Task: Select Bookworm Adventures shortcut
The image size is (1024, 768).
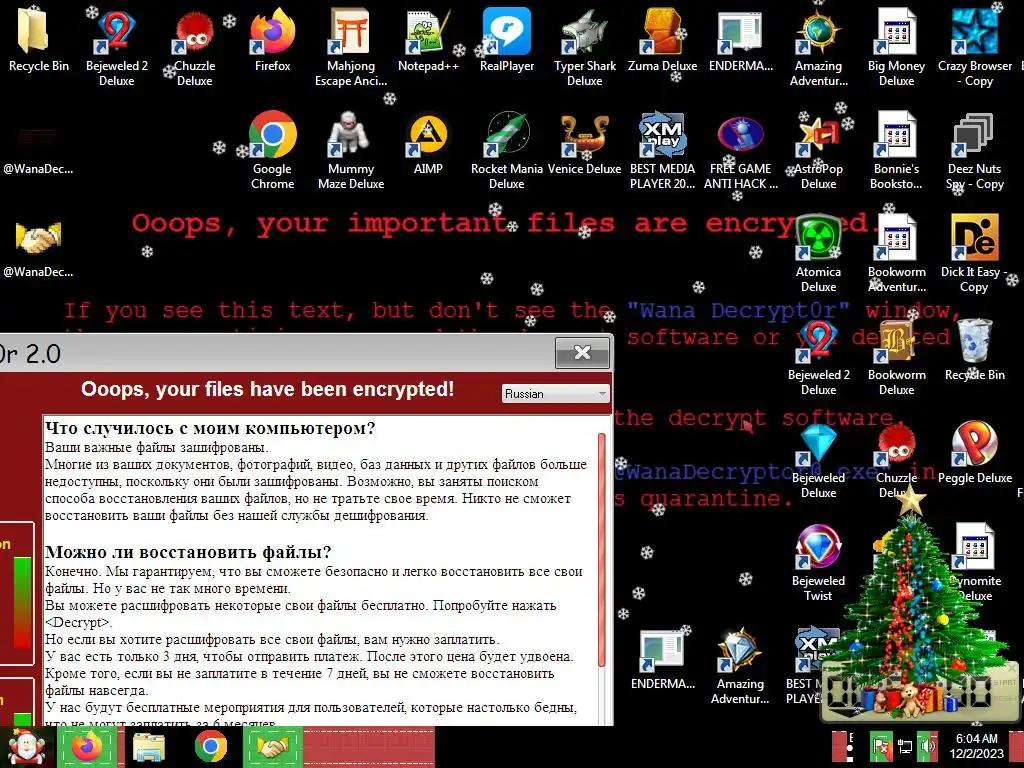Action: point(896,253)
